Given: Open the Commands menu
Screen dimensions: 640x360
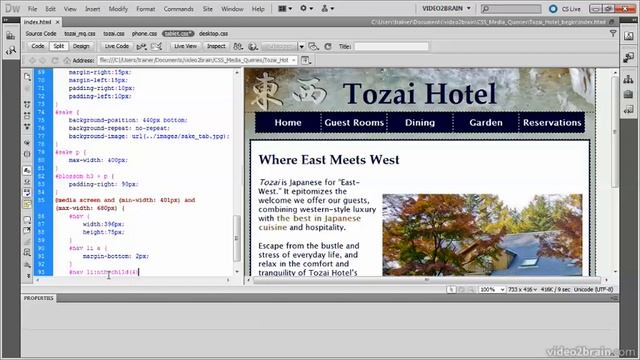Looking at the screenshot, I should point(178,9).
